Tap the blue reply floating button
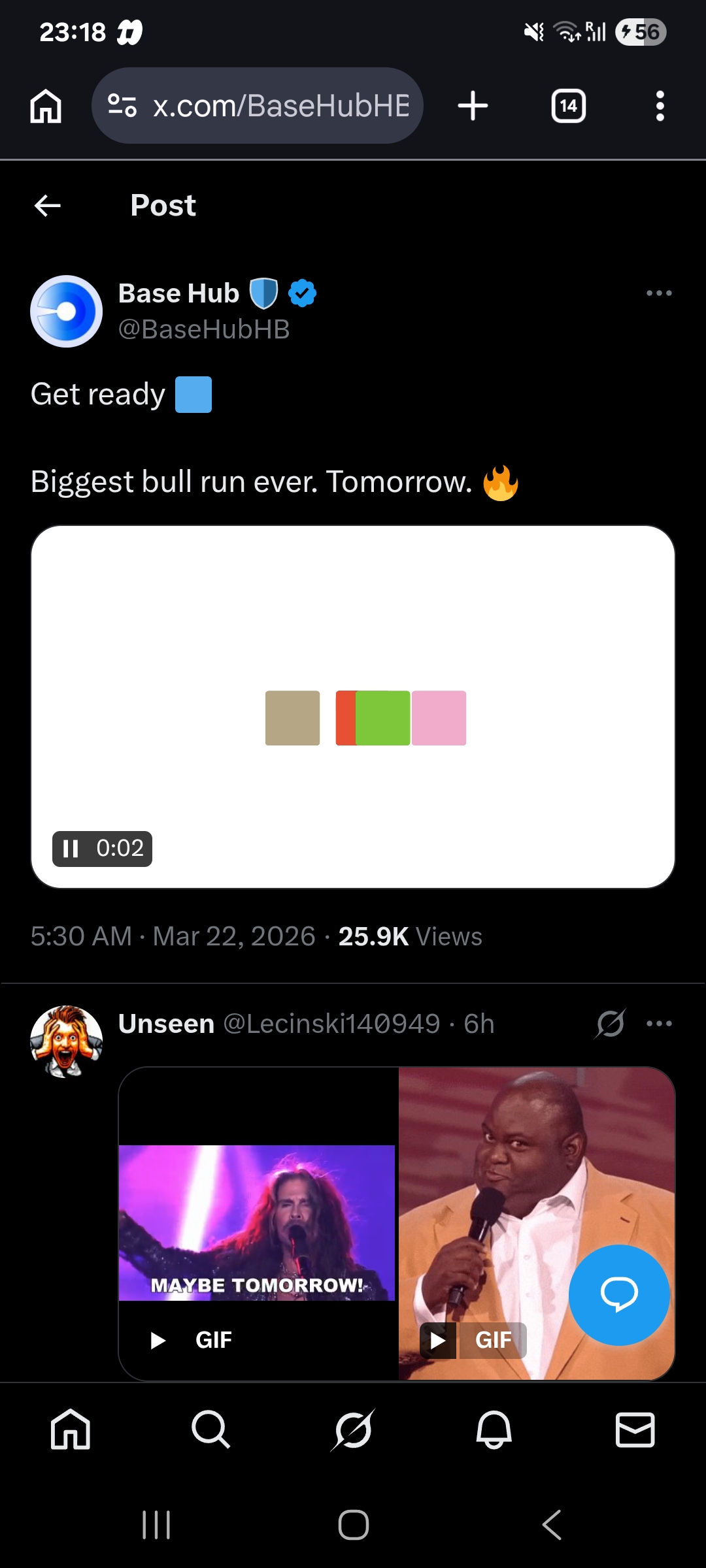Image resolution: width=706 pixels, height=1568 pixels. pyautogui.click(x=619, y=1295)
